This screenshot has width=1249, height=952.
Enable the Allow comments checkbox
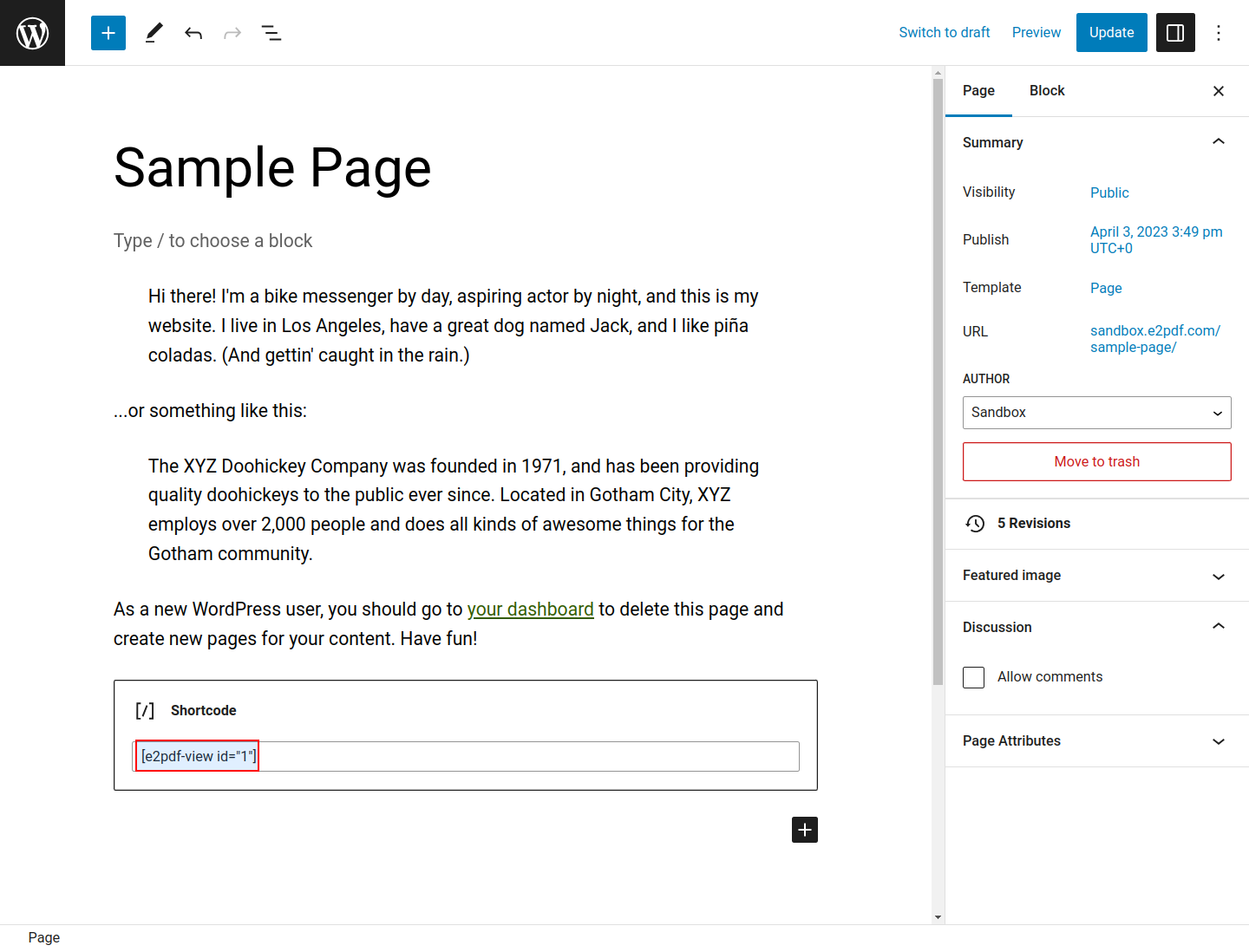coord(974,677)
